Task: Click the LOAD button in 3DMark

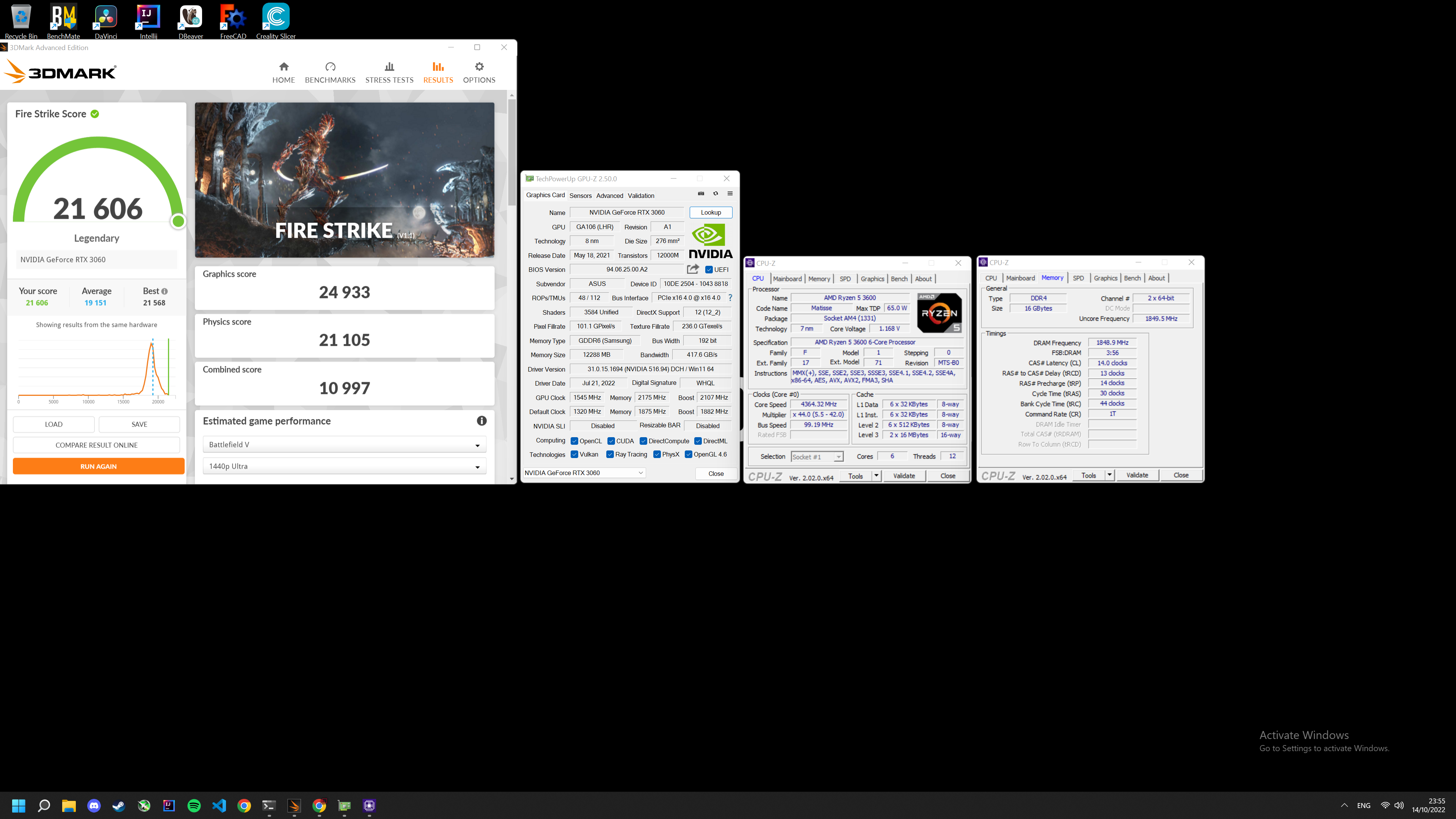Action: pyautogui.click(x=54, y=425)
